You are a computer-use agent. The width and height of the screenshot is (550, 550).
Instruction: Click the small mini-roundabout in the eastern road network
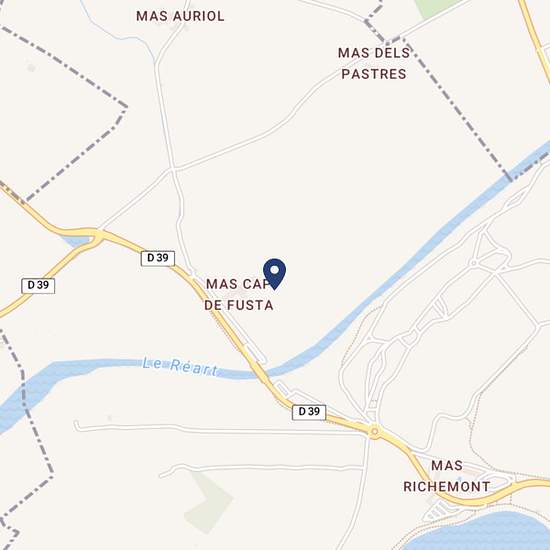click(474, 263)
